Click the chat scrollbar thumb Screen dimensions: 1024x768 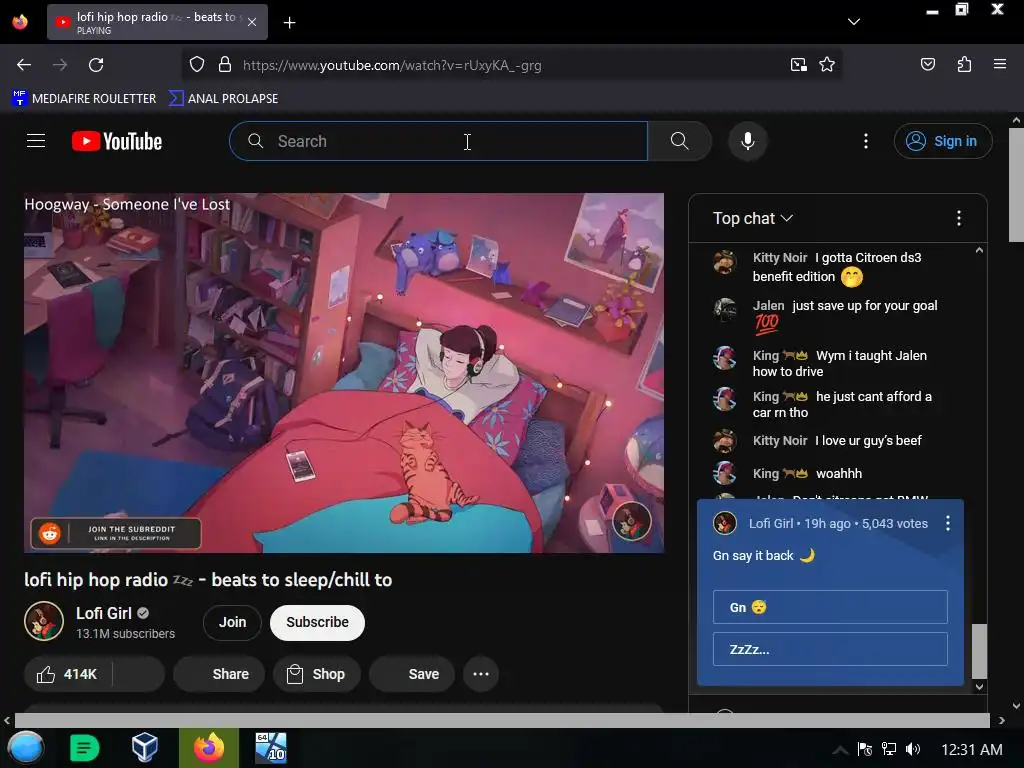(x=979, y=651)
